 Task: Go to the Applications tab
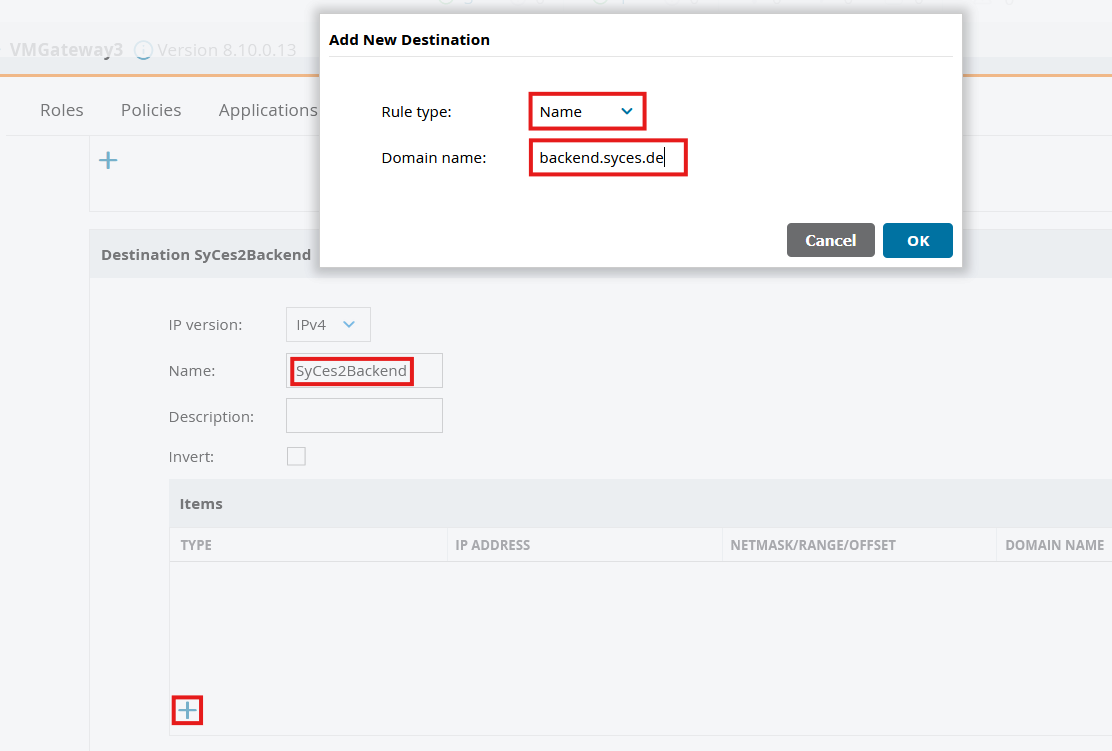coord(267,110)
